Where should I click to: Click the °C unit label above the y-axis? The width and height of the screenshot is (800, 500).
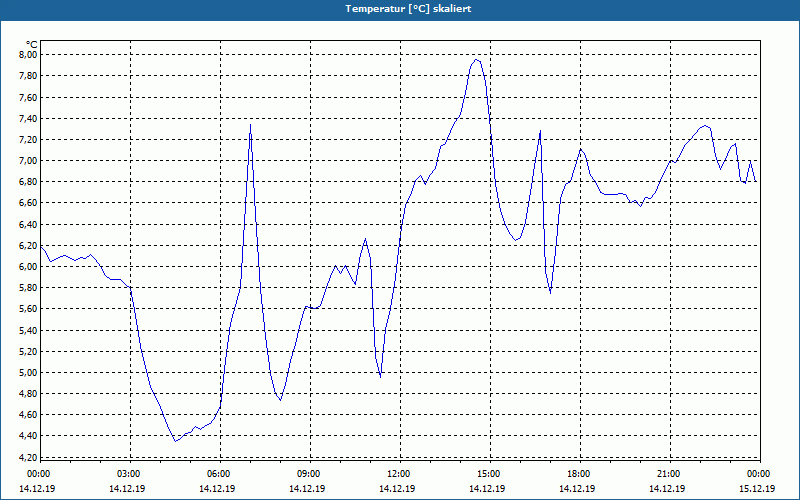[32, 45]
